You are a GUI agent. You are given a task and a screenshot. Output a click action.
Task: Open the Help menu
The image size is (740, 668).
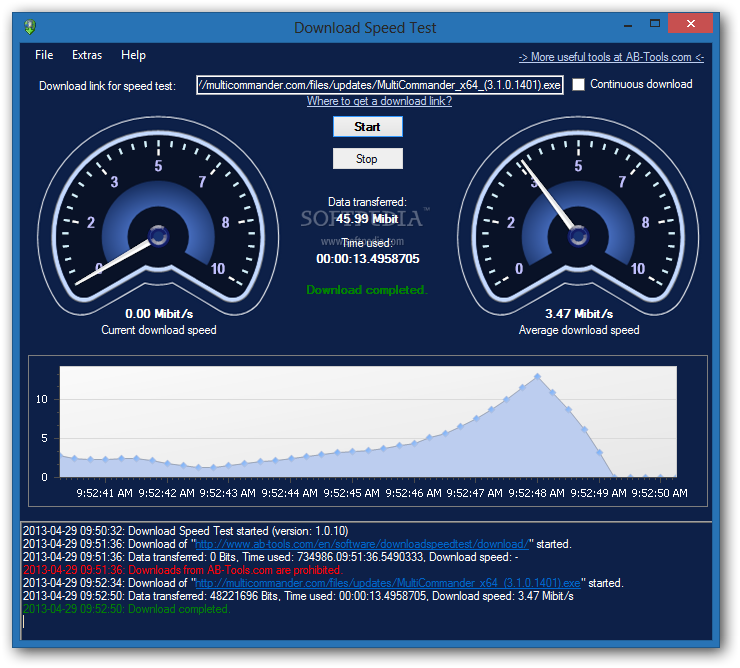(x=133, y=55)
